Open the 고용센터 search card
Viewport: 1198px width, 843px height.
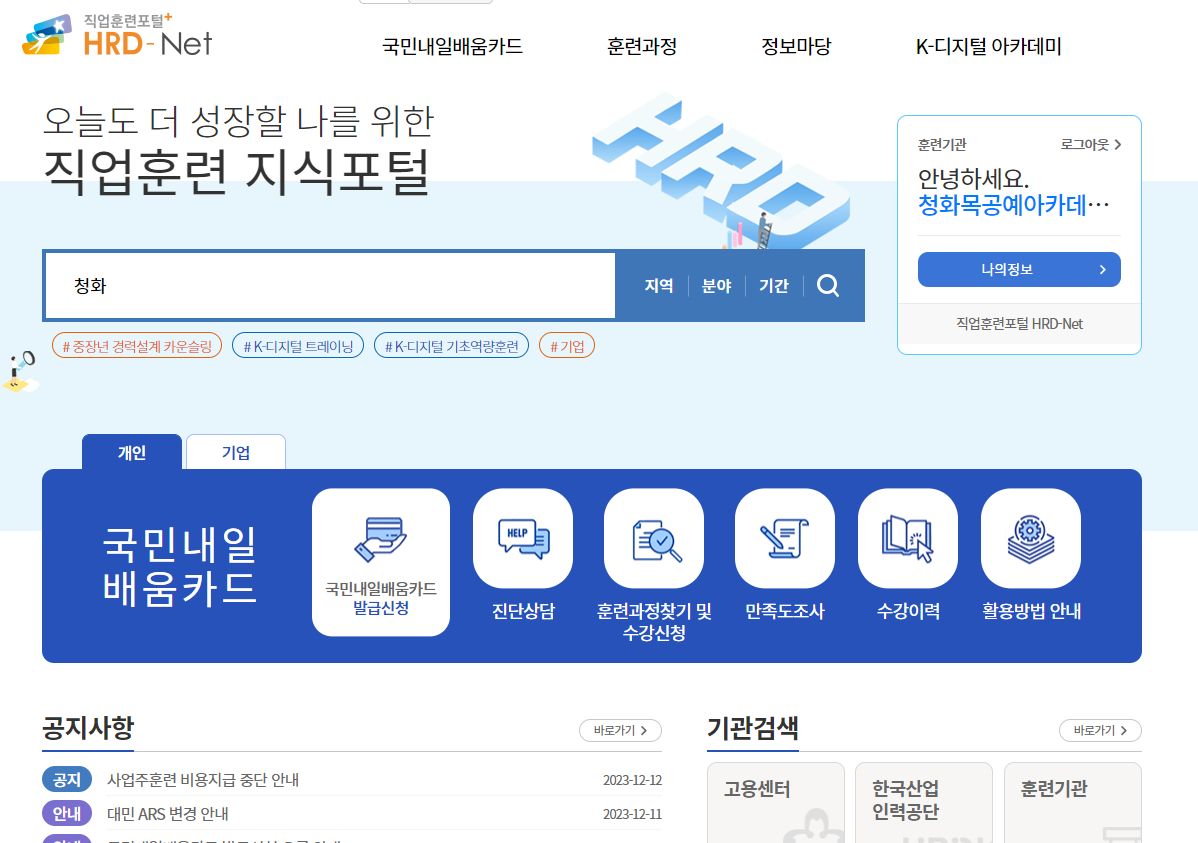pos(775,802)
